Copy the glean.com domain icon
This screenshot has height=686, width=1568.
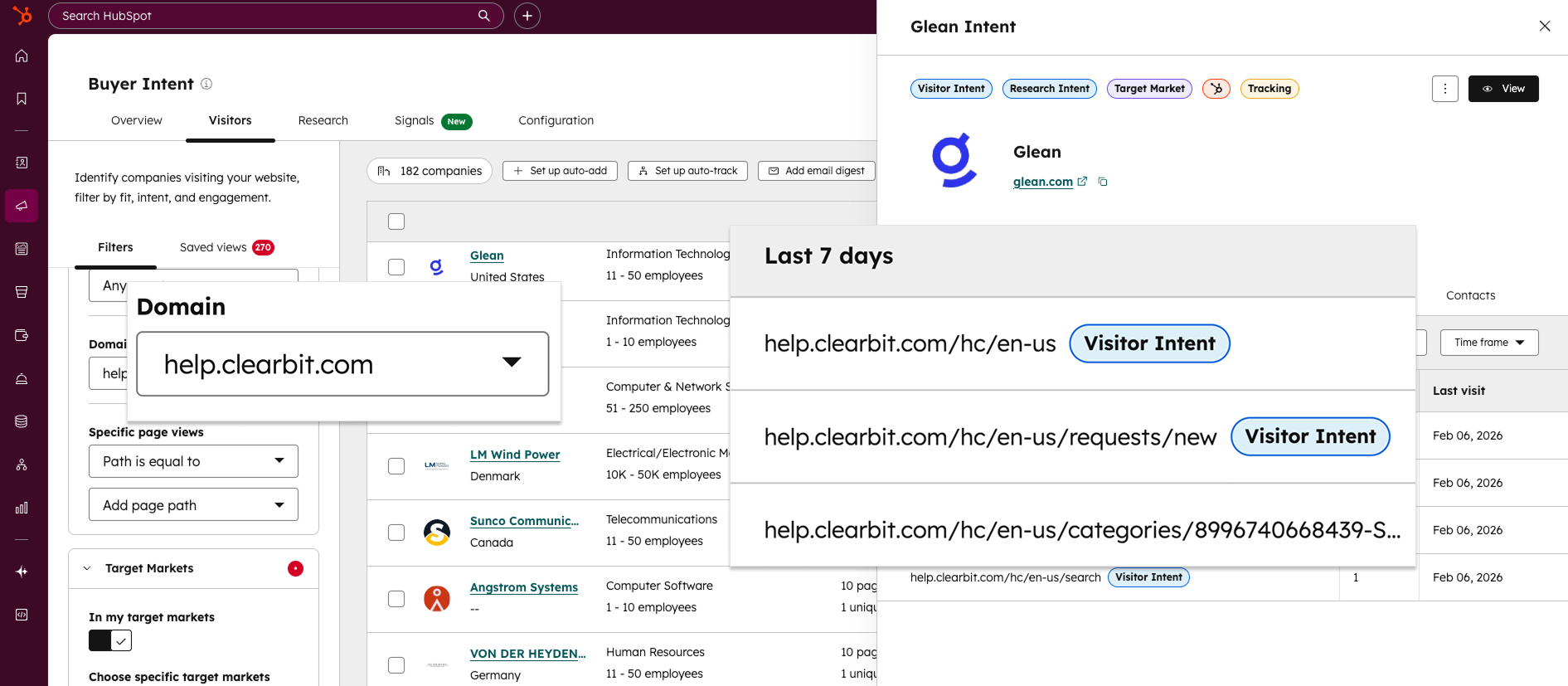pyautogui.click(x=1103, y=182)
